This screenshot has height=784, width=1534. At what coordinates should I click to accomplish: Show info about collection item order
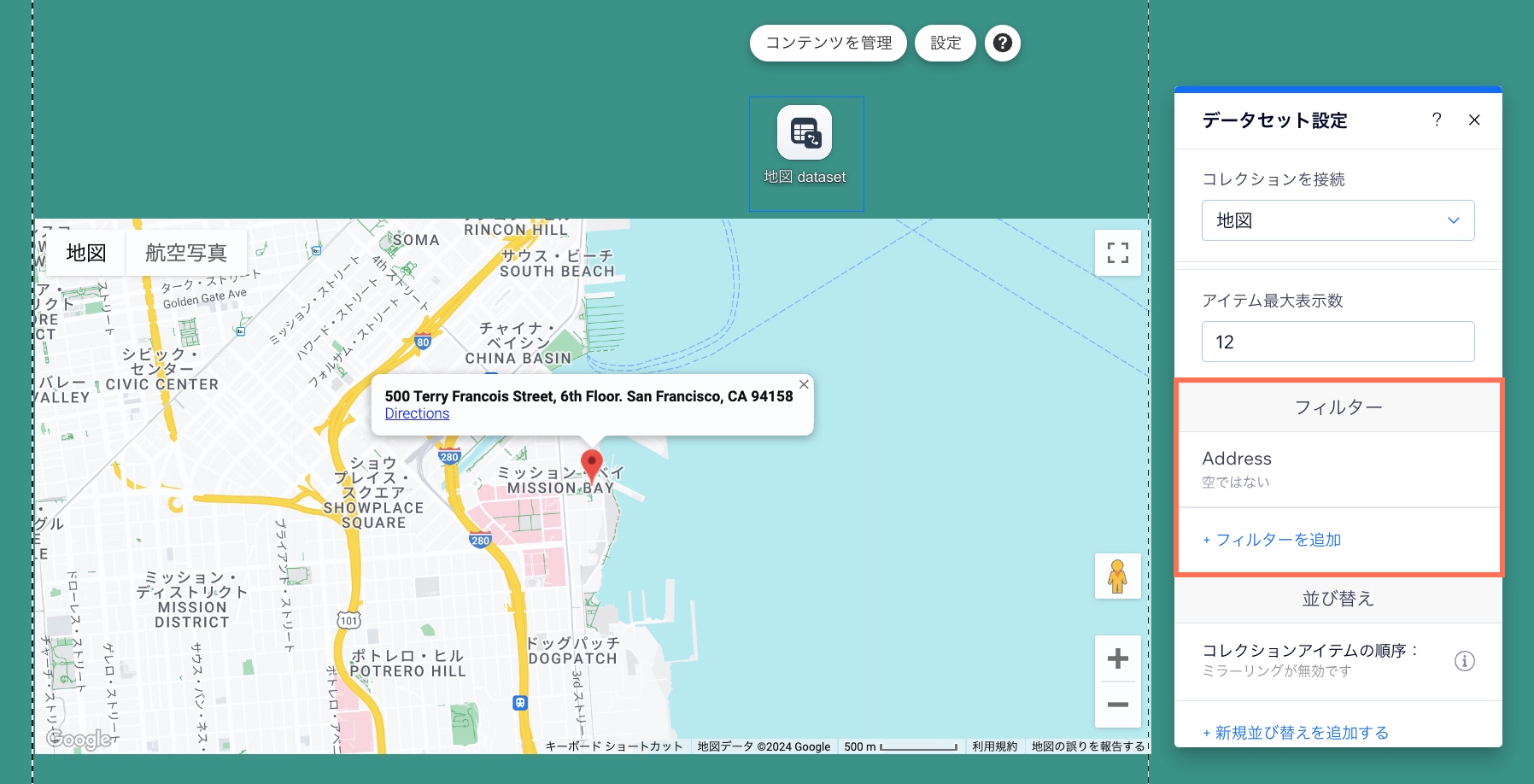pyautogui.click(x=1464, y=661)
